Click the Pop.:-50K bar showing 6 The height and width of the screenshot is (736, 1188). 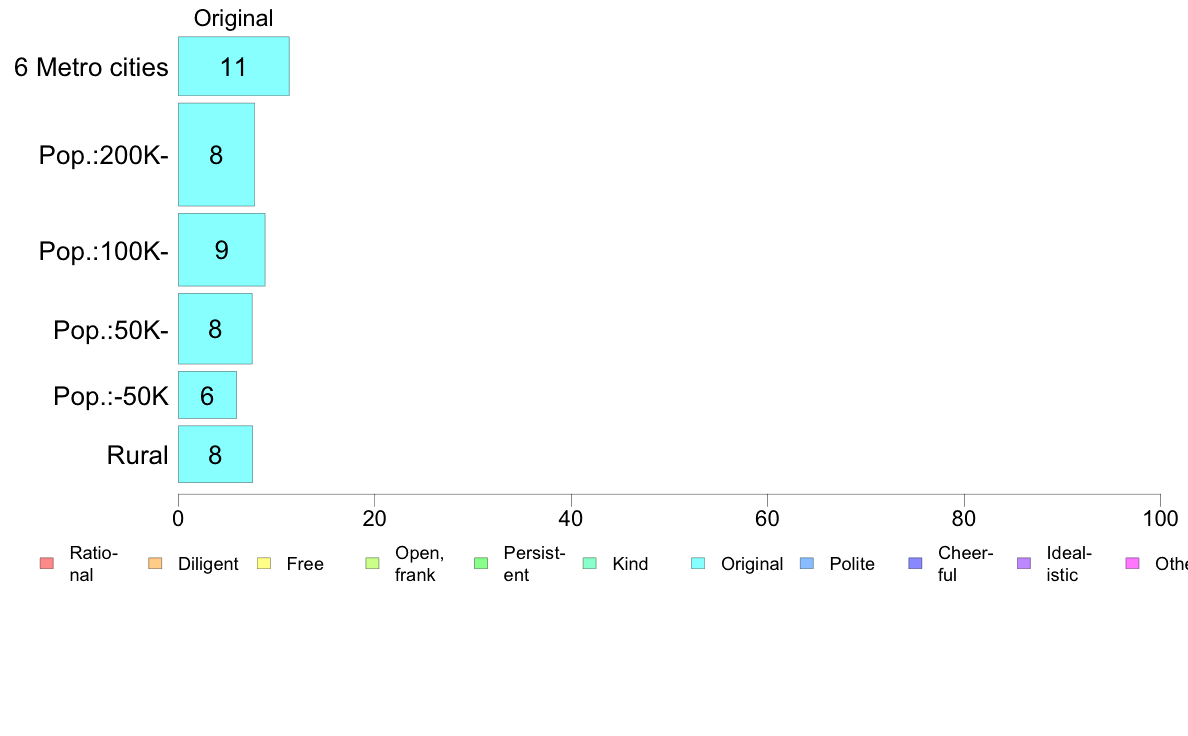pyautogui.click(x=207, y=396)
